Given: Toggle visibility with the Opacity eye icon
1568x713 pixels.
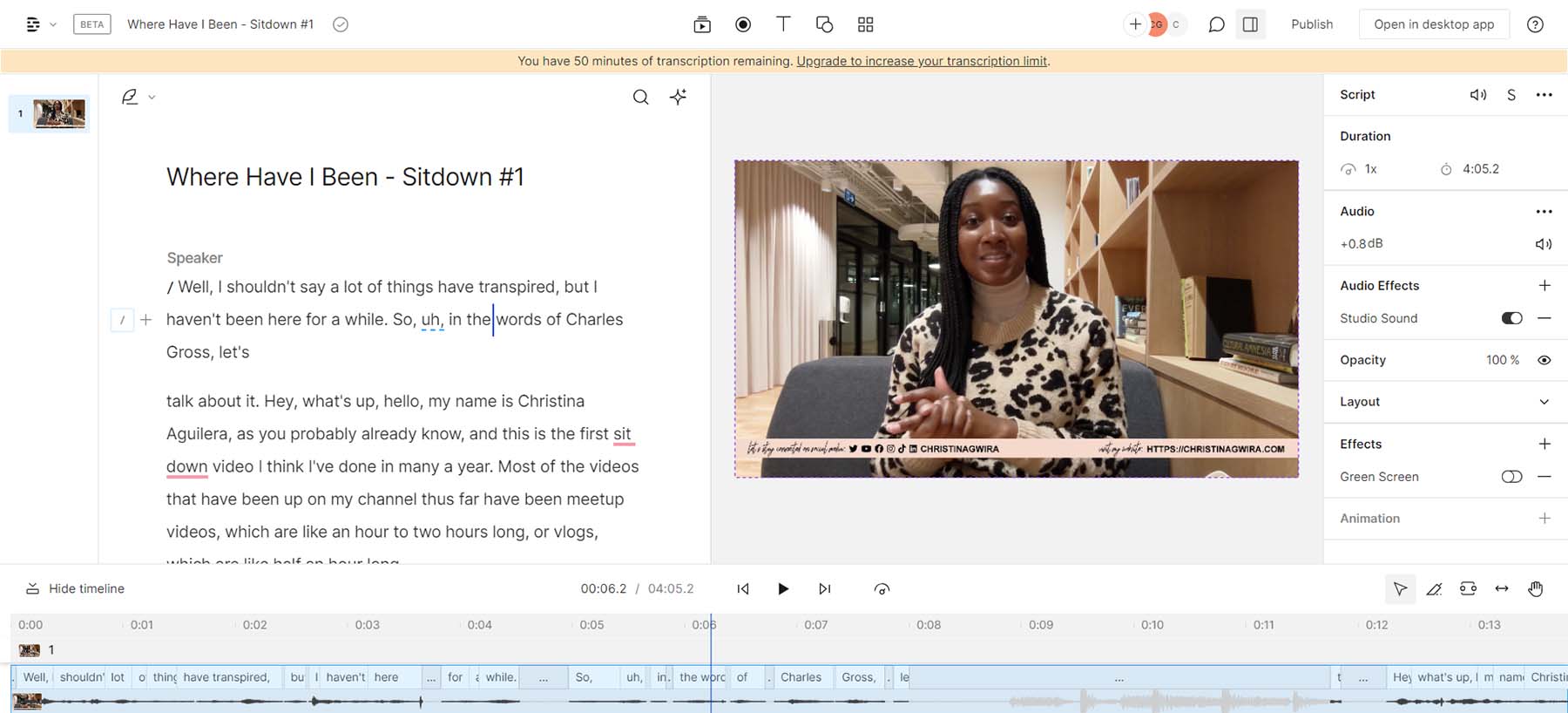Looking at the screenshot, I should coord(1544,360).
